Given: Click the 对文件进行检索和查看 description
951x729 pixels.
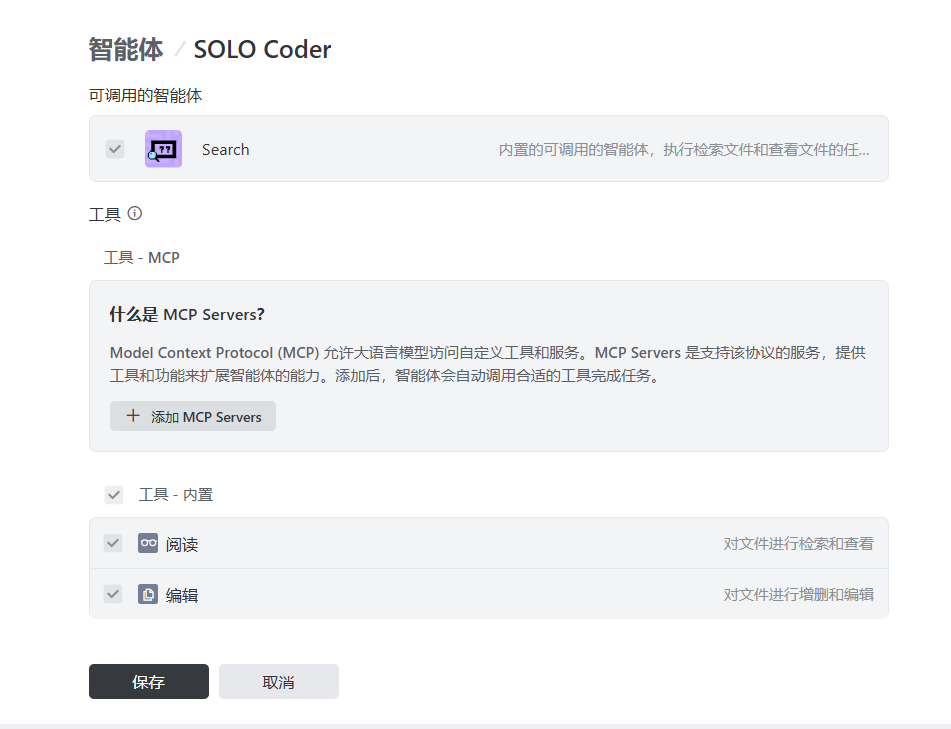Looking at the screenshot, I should (x=798, y=544).
